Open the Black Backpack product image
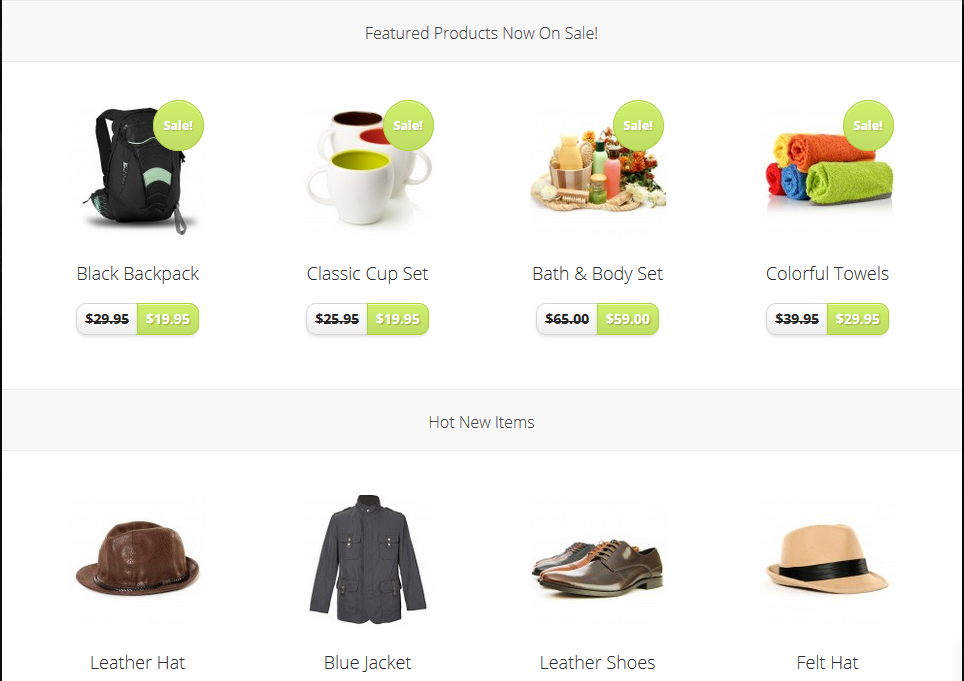This screenshot has width=964, height=681. pyautogui.click(x=138, y=171)
